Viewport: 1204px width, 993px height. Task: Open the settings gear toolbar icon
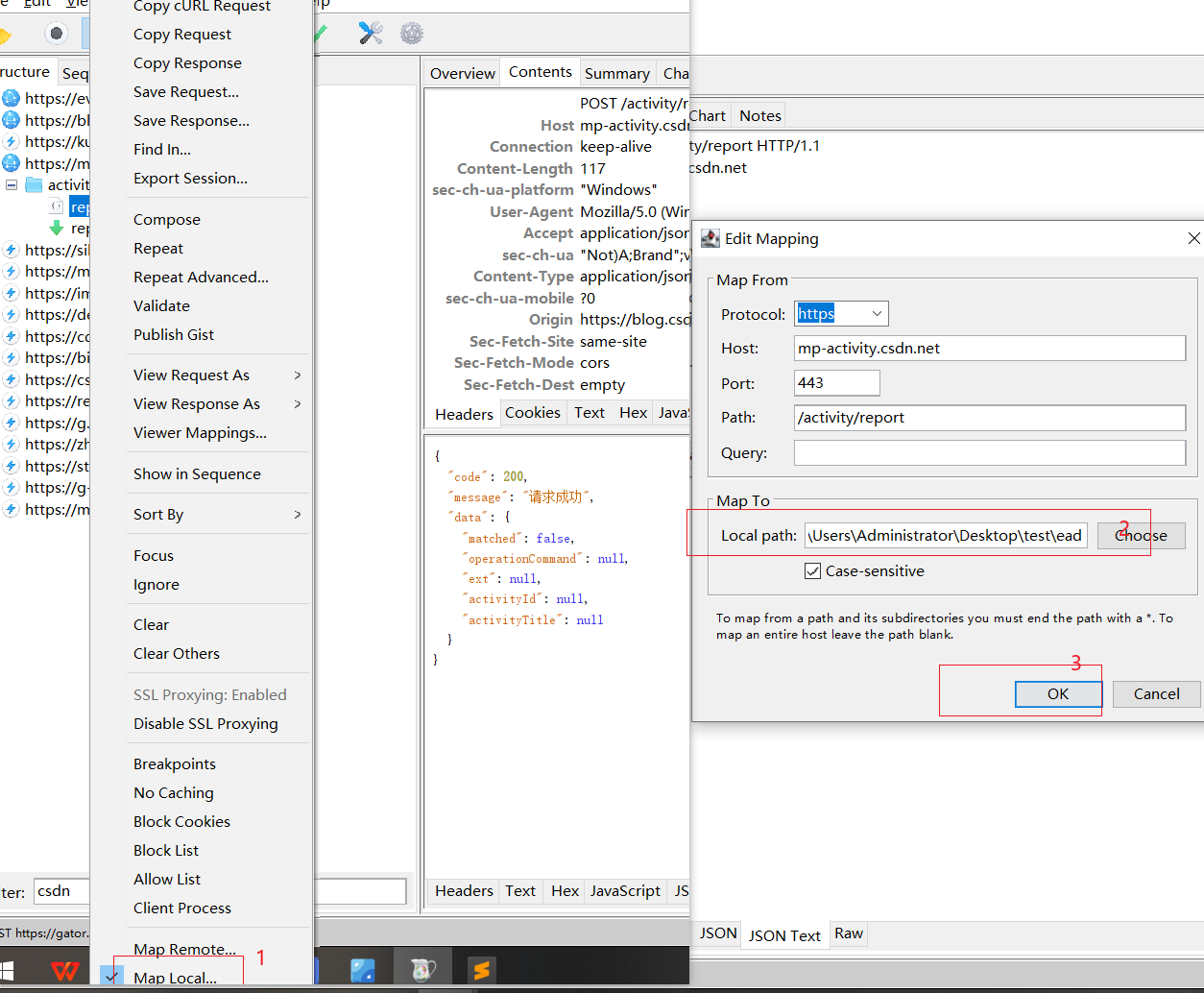pos(412,34)
